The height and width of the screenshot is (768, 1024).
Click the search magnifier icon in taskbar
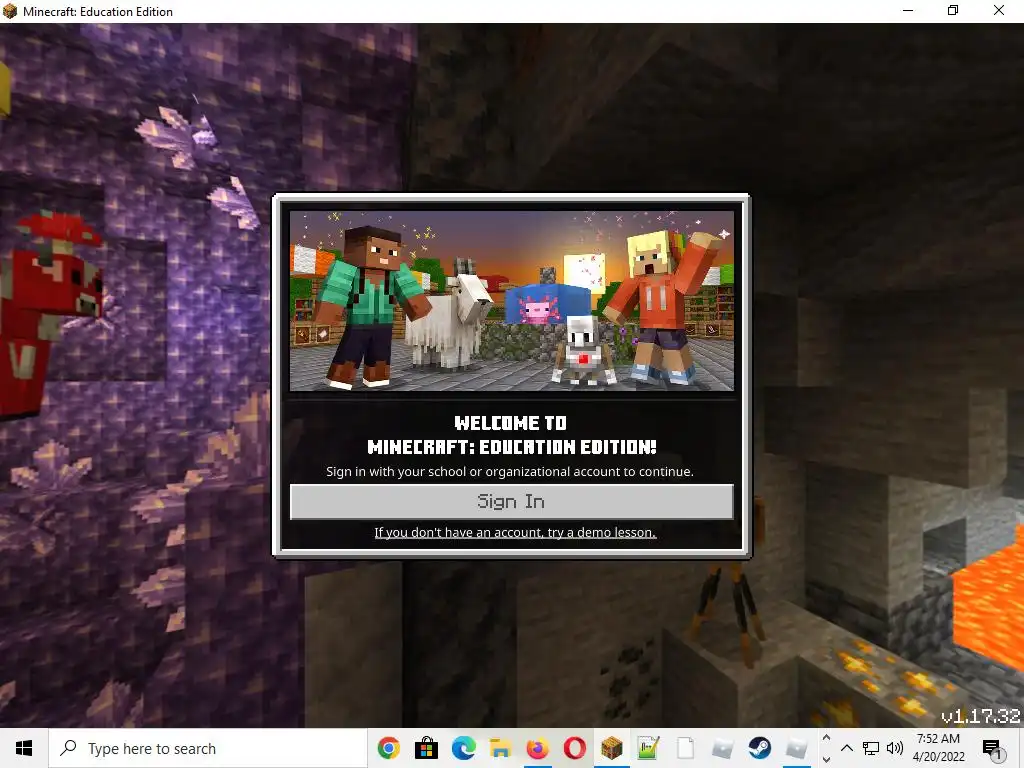click(x=69, y=748)
